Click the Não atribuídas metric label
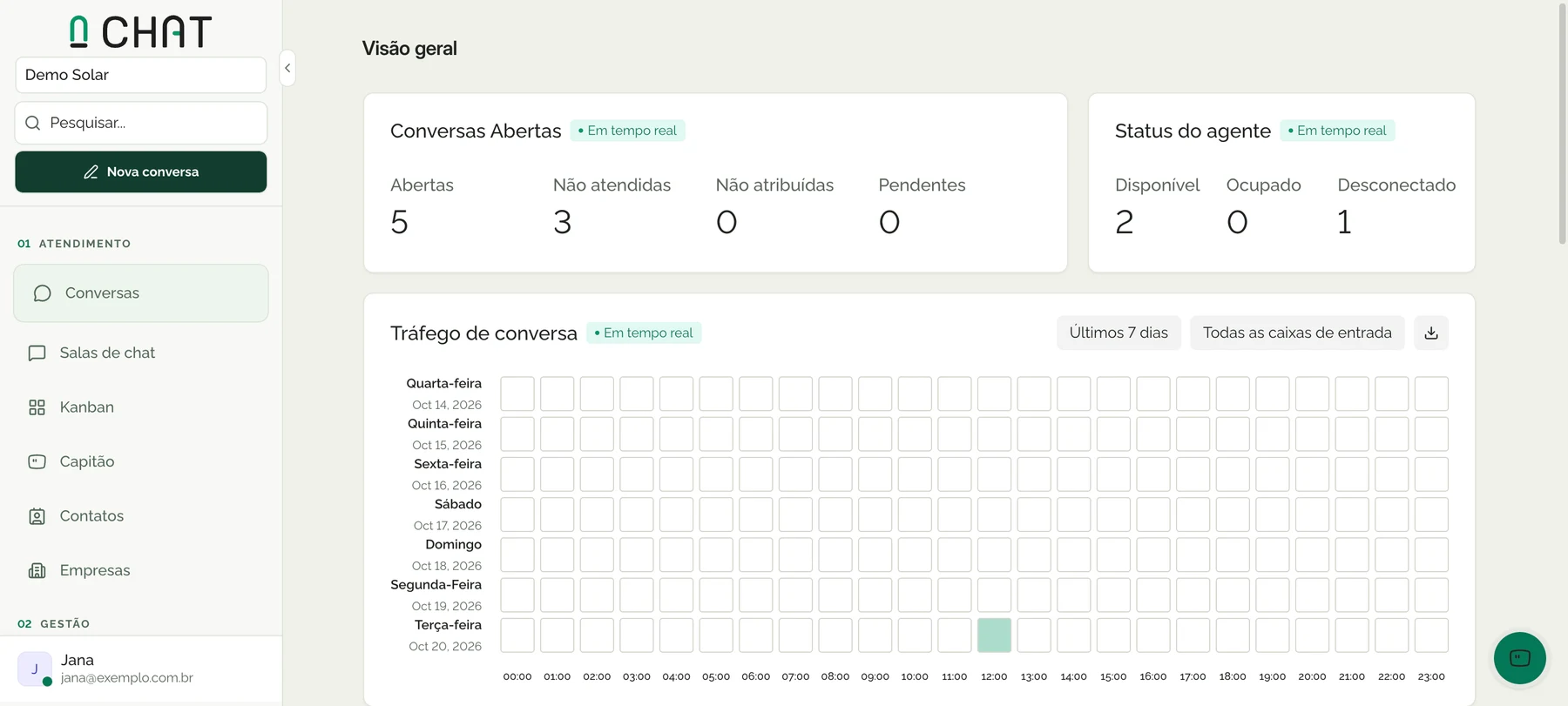This screenshot has width=1568, height=706. coord(774,185)
